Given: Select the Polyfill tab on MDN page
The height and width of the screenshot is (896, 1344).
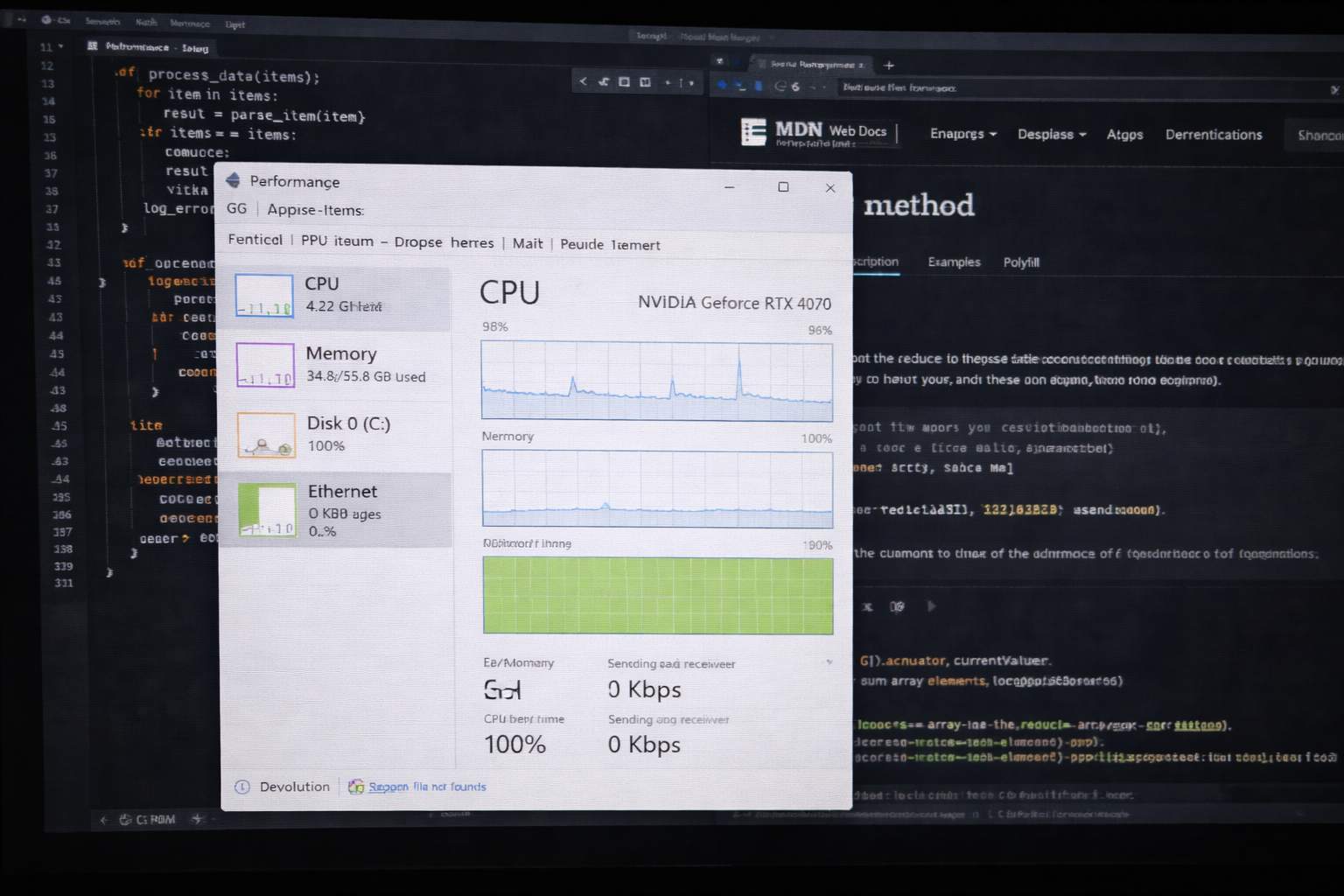Looking at the screenshot, I should coord(1021,262).
